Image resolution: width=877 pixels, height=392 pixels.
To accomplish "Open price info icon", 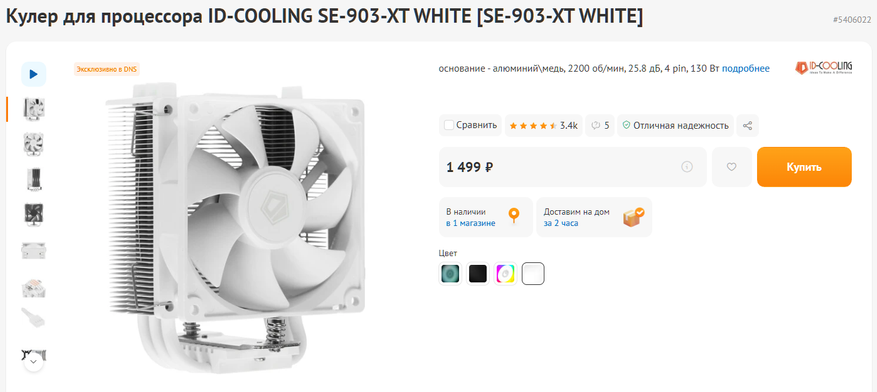I will [x=687, y=167].
